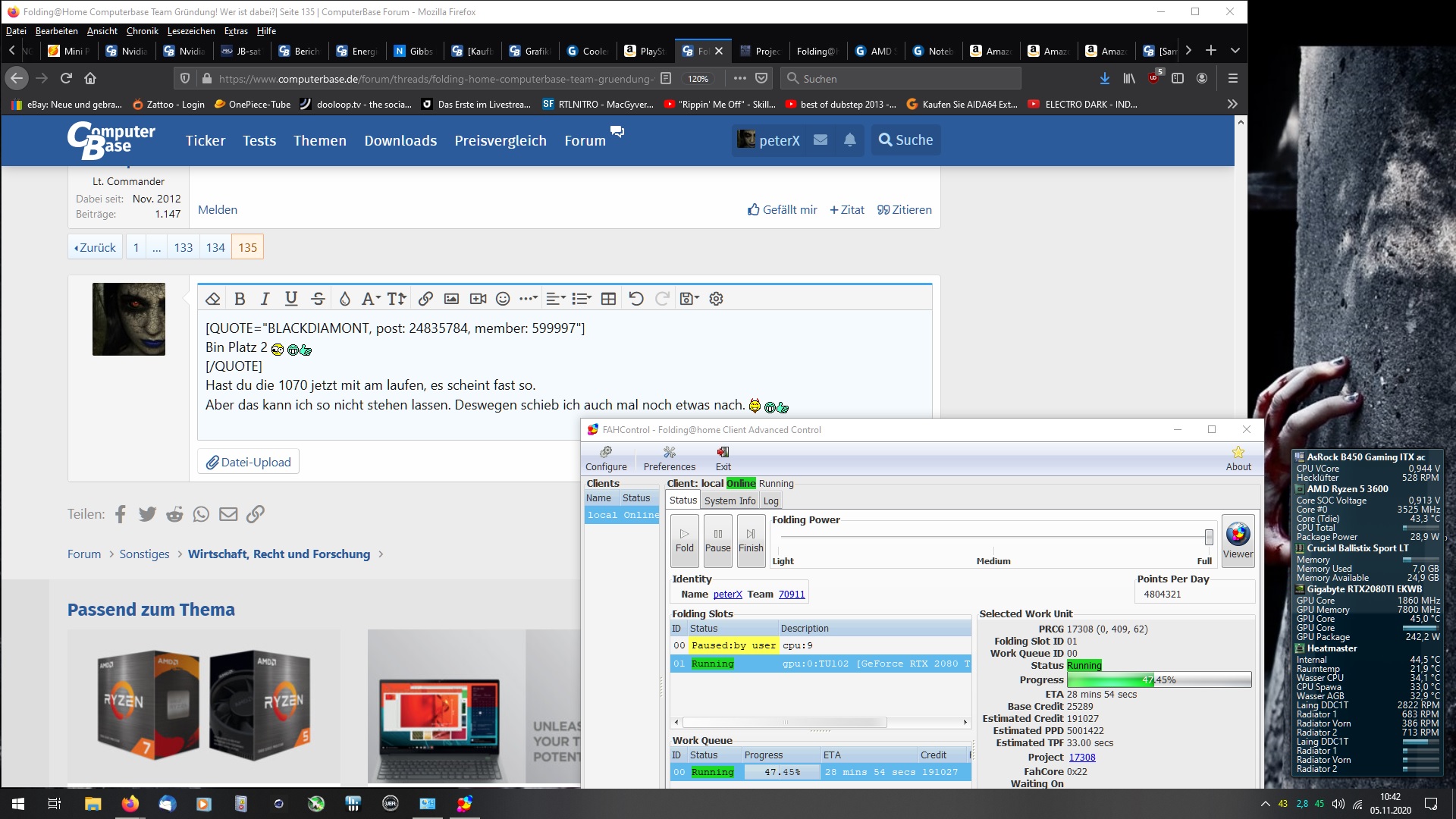Click the Folding Power slider handle

1208,538
